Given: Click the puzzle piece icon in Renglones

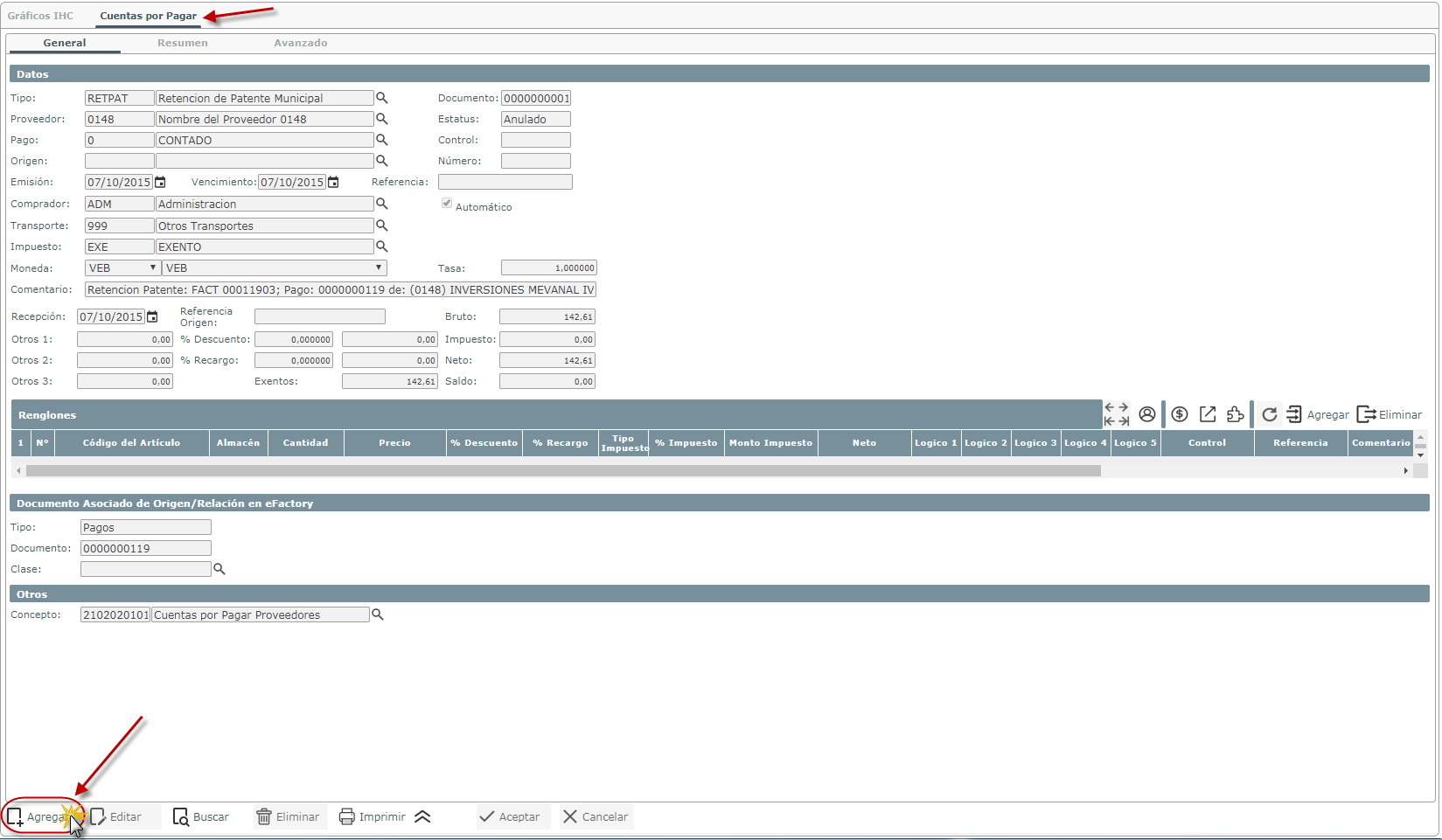Looking at the screenshot, I should tap(1235, 414).
